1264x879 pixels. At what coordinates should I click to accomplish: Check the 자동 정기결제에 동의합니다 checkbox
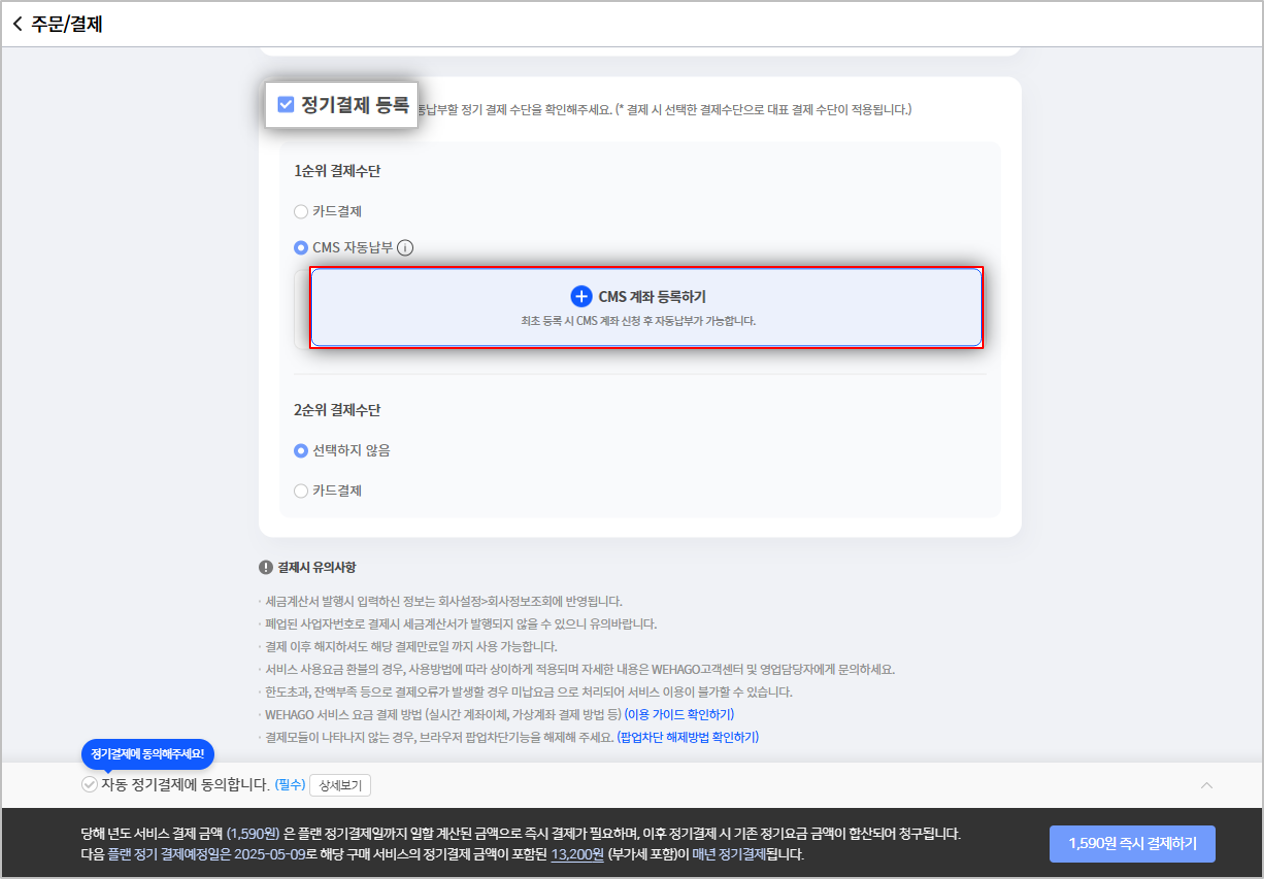[89, 785]
